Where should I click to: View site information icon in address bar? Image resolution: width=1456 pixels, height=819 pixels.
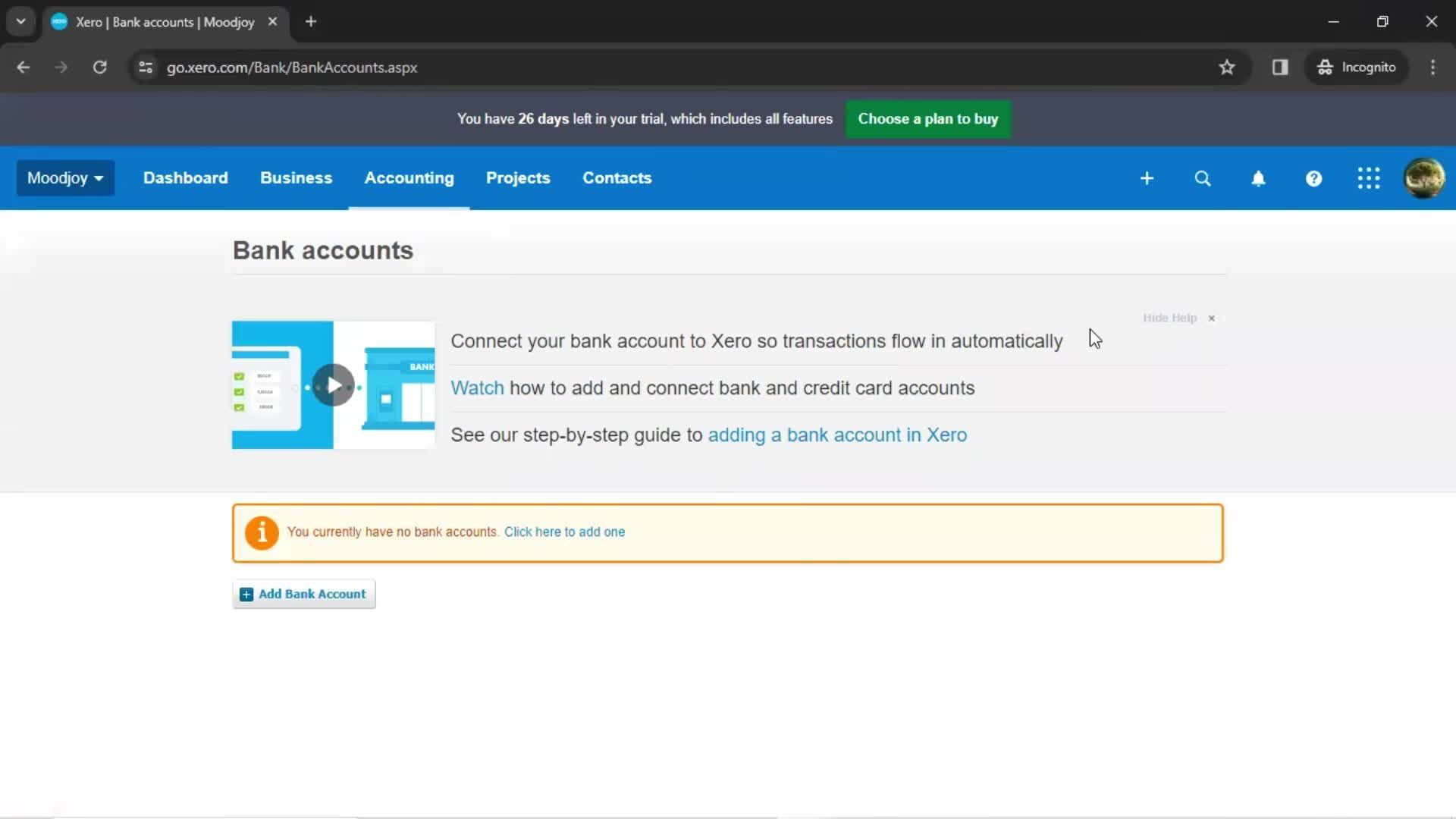146,67
